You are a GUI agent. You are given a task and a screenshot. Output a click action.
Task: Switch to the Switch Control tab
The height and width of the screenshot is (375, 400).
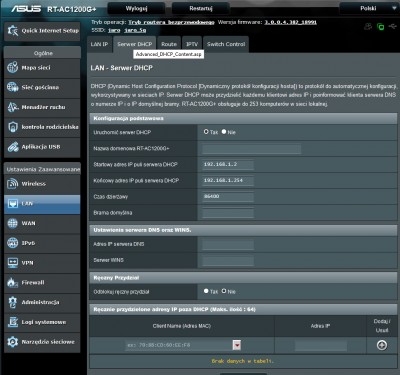click(x=226, y=44)
